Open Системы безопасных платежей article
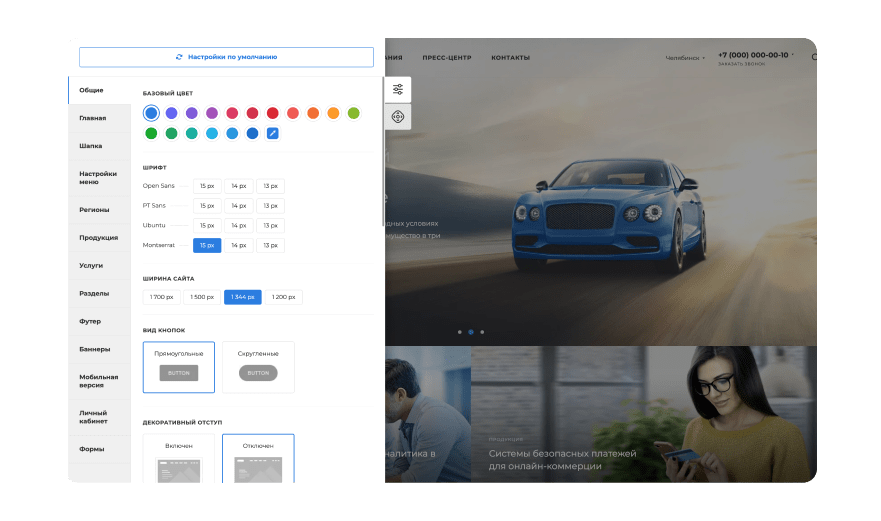Image resolution: width=881 pixels, height=521 pixels. (562, 460)
